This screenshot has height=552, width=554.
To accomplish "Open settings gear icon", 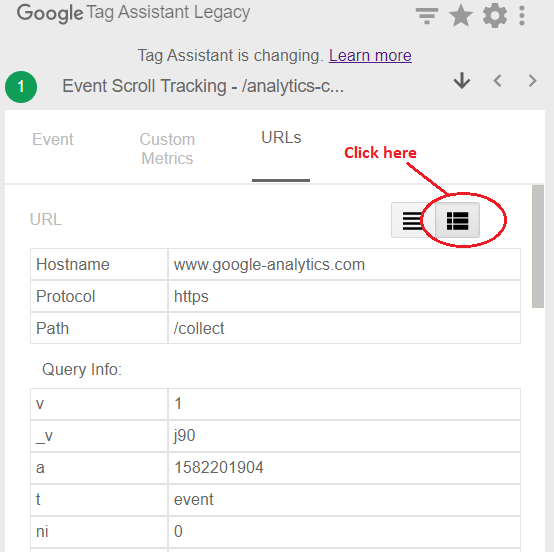I will pos(495,16).
